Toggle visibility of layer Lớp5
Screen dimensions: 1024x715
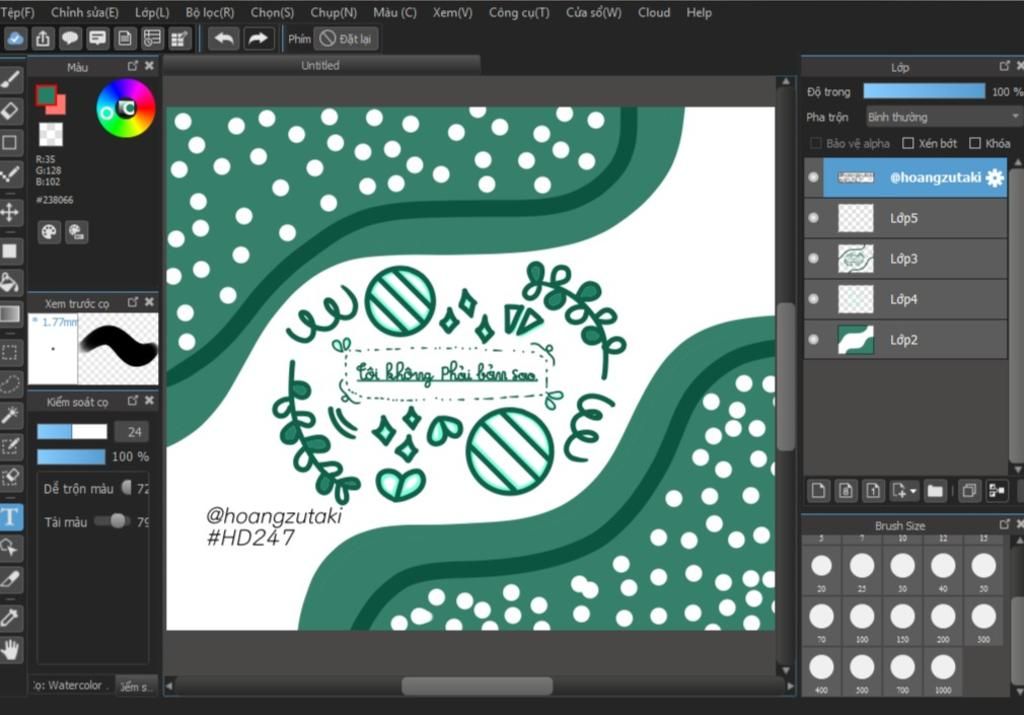tap(814, 218)
